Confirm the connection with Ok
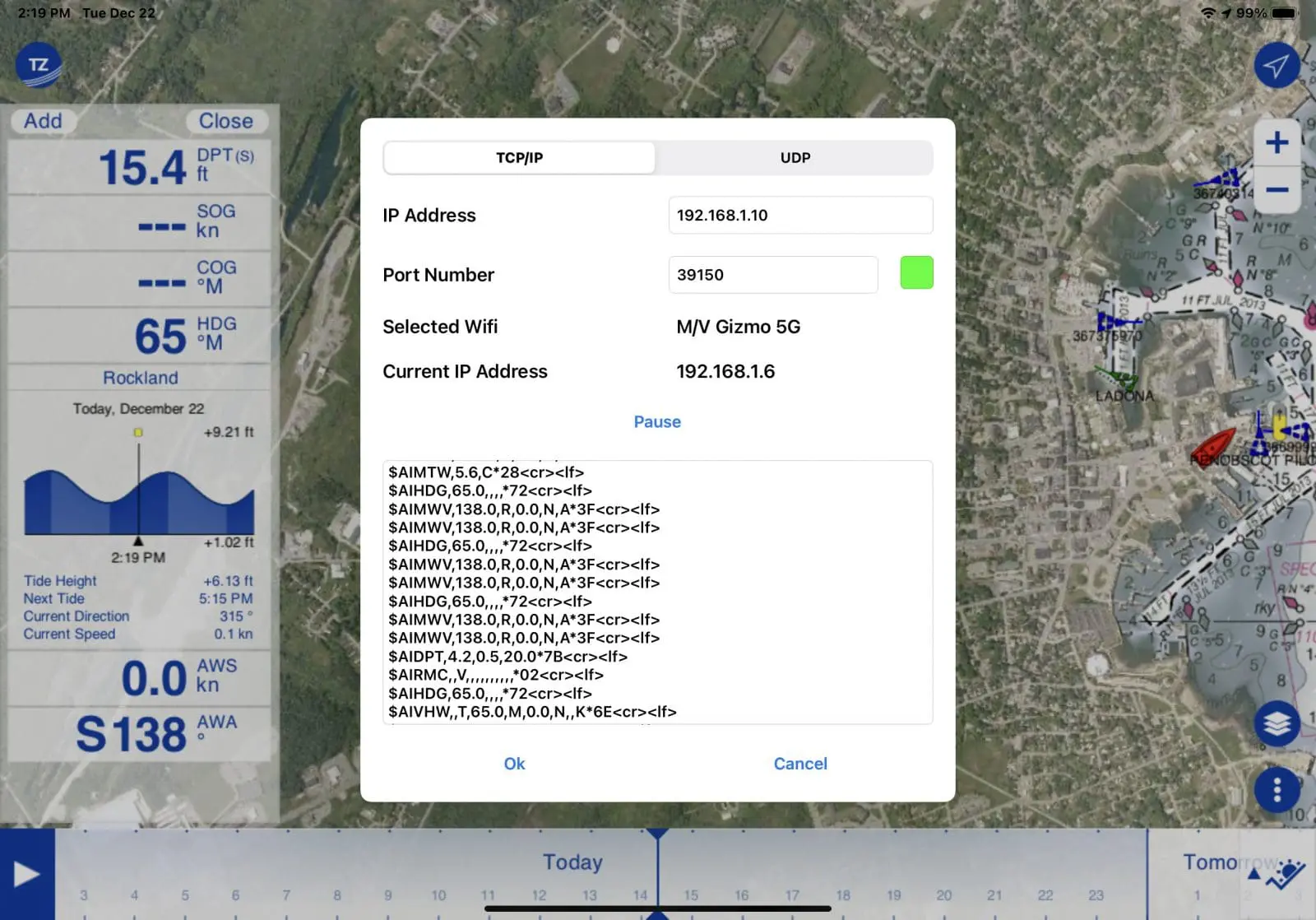 coord(514,764)
